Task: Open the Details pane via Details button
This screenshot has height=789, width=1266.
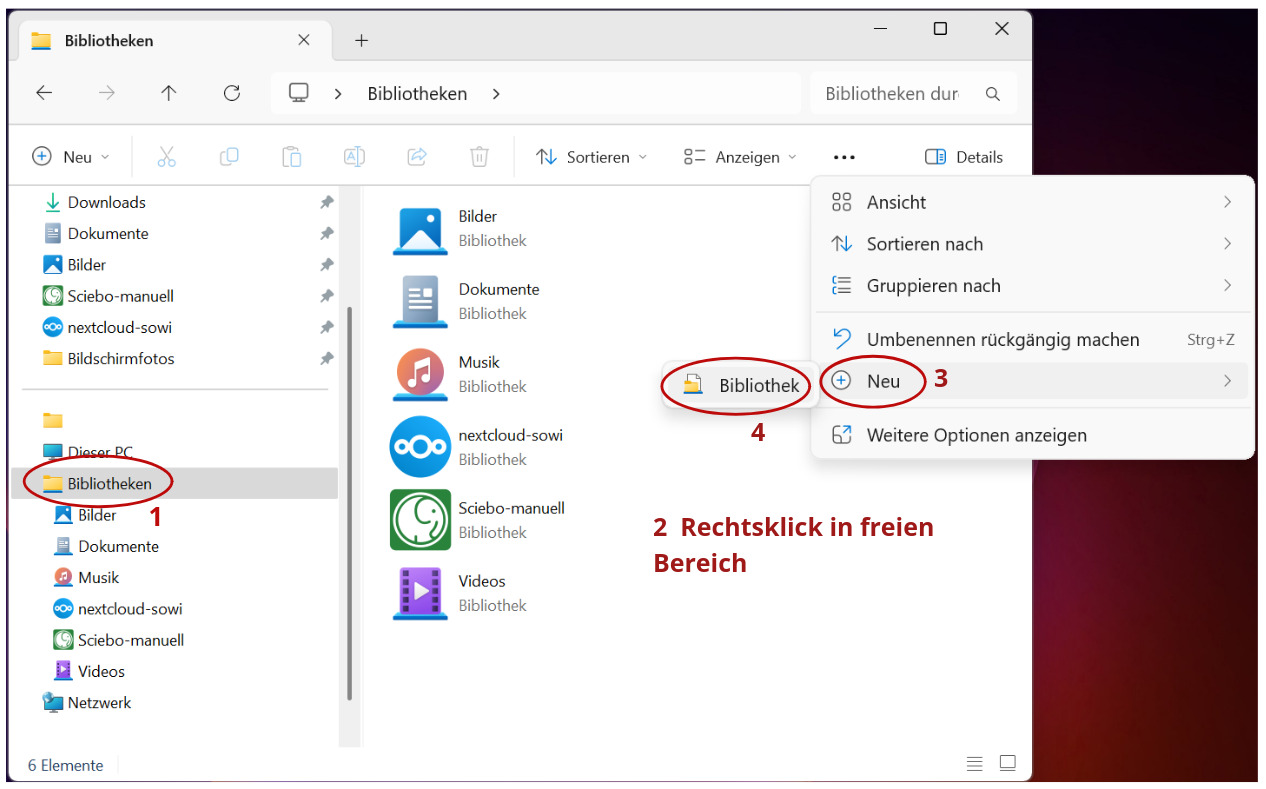Action: (x=963, y=157)
